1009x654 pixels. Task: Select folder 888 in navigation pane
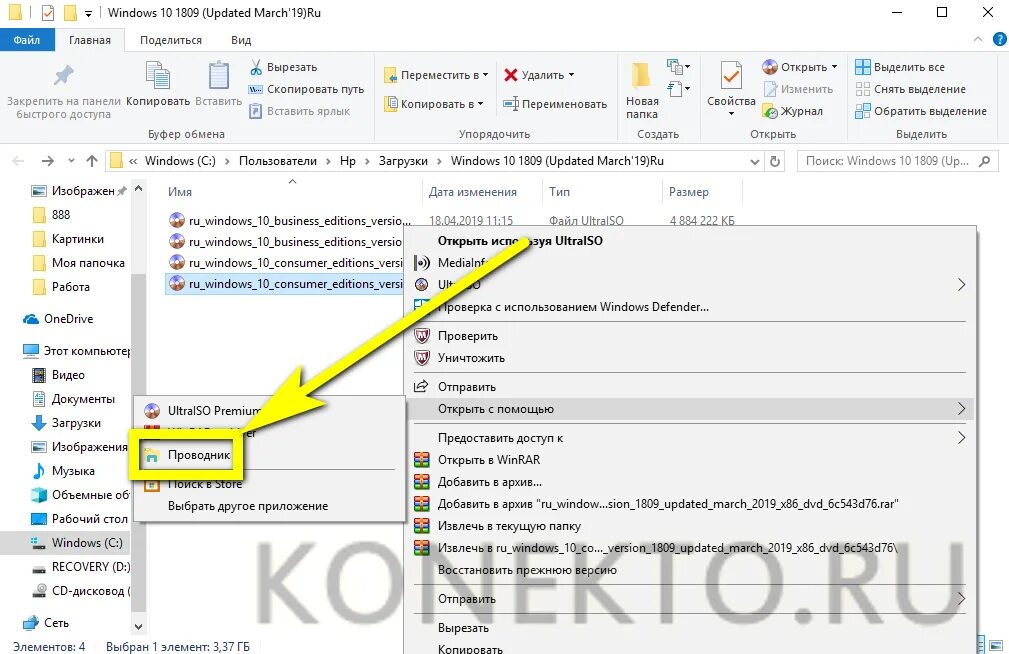(x=60, y=214)
